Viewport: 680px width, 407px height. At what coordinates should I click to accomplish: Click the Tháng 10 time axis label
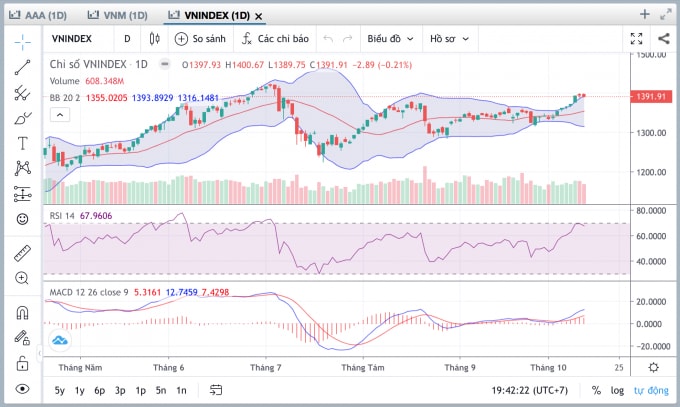(x=548, y=368)
